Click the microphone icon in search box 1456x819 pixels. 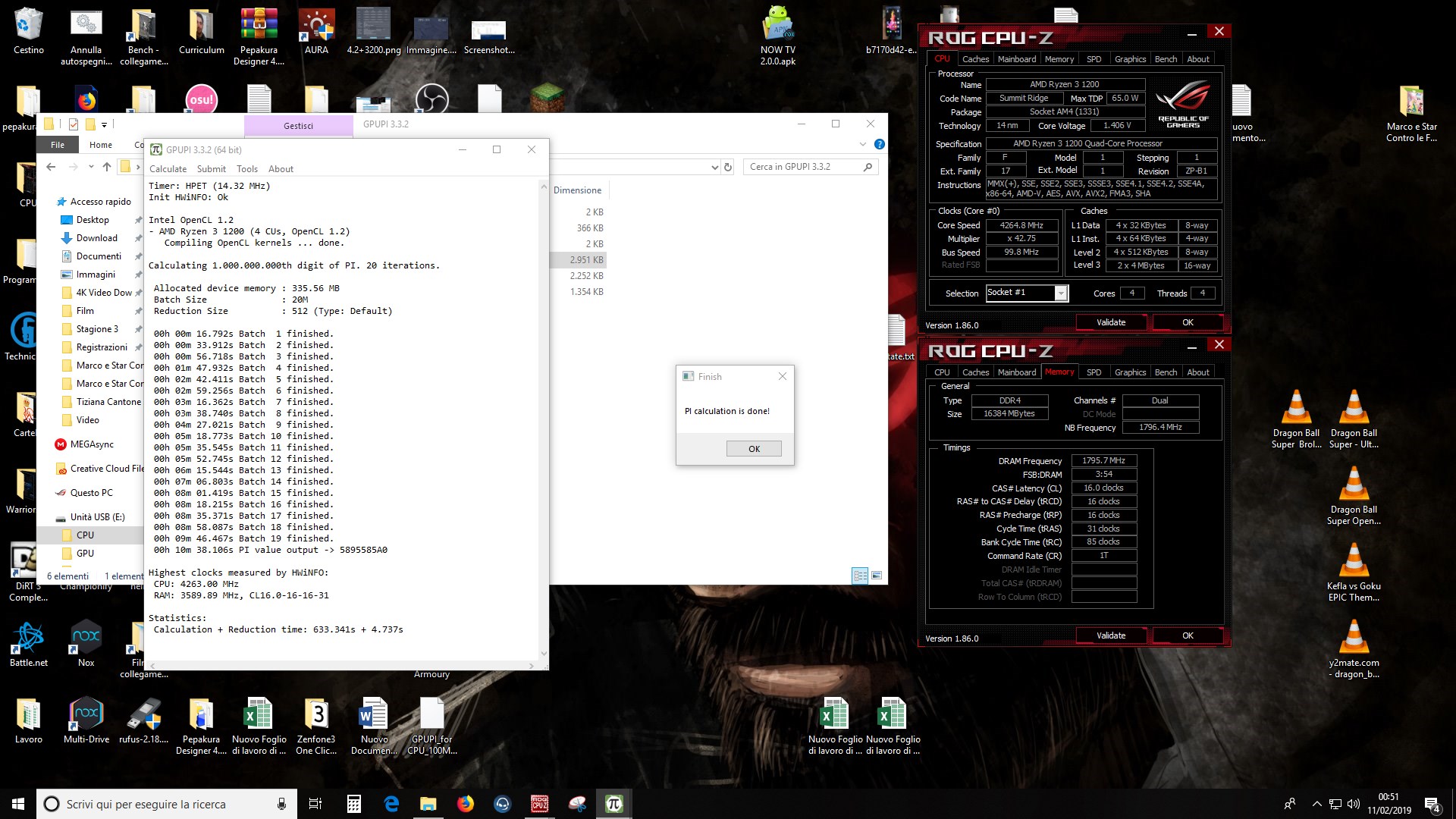[281, 804]
